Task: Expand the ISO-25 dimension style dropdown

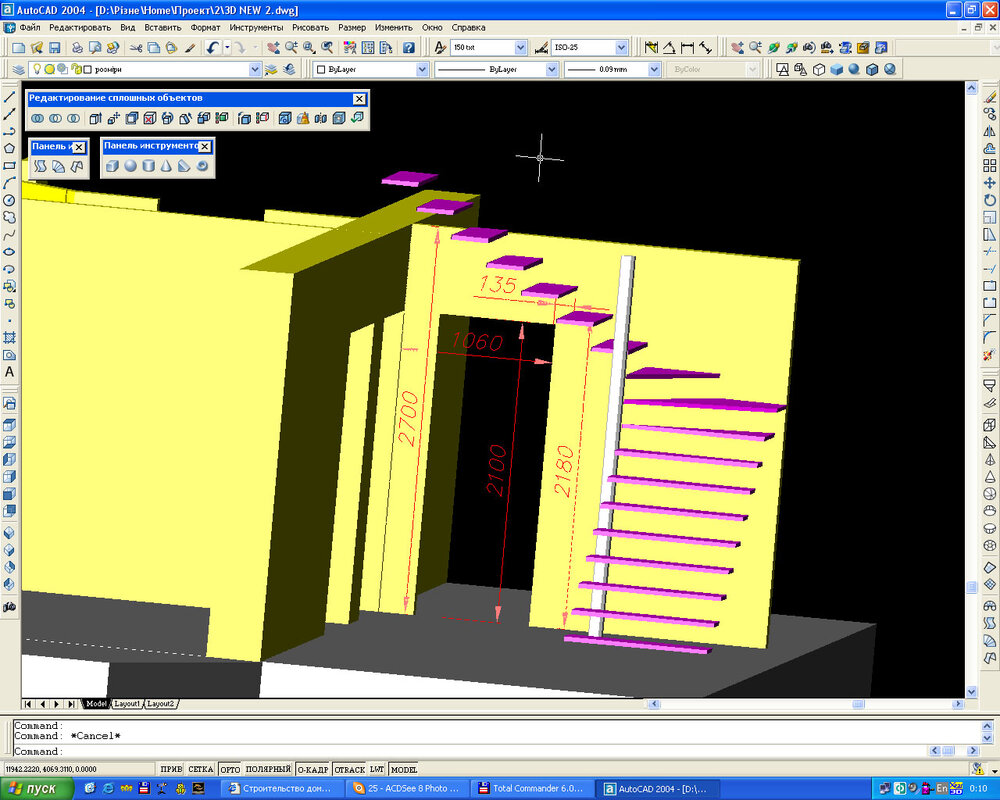Action: tap(621, 48)
